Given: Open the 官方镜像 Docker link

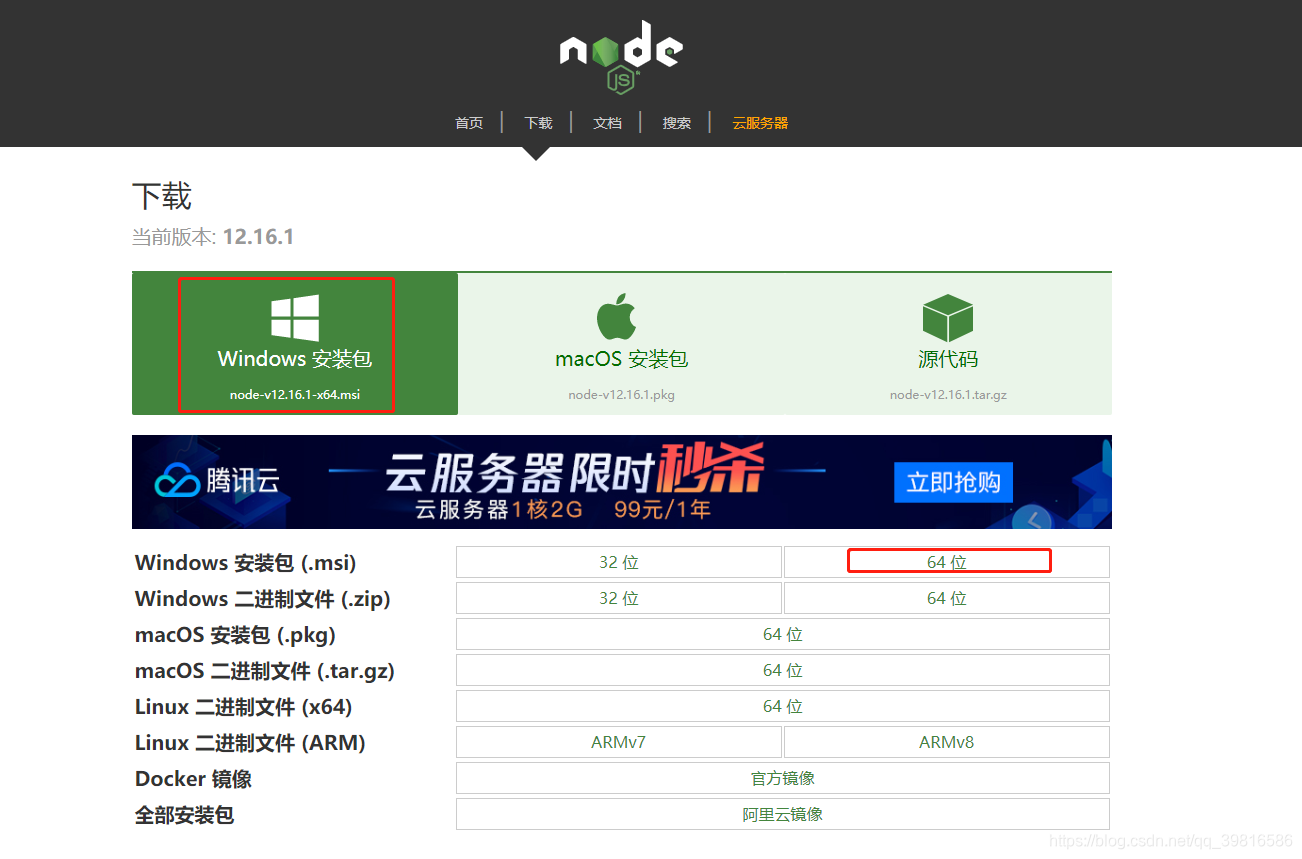Looking at the screenshot, I should [783, 778].
